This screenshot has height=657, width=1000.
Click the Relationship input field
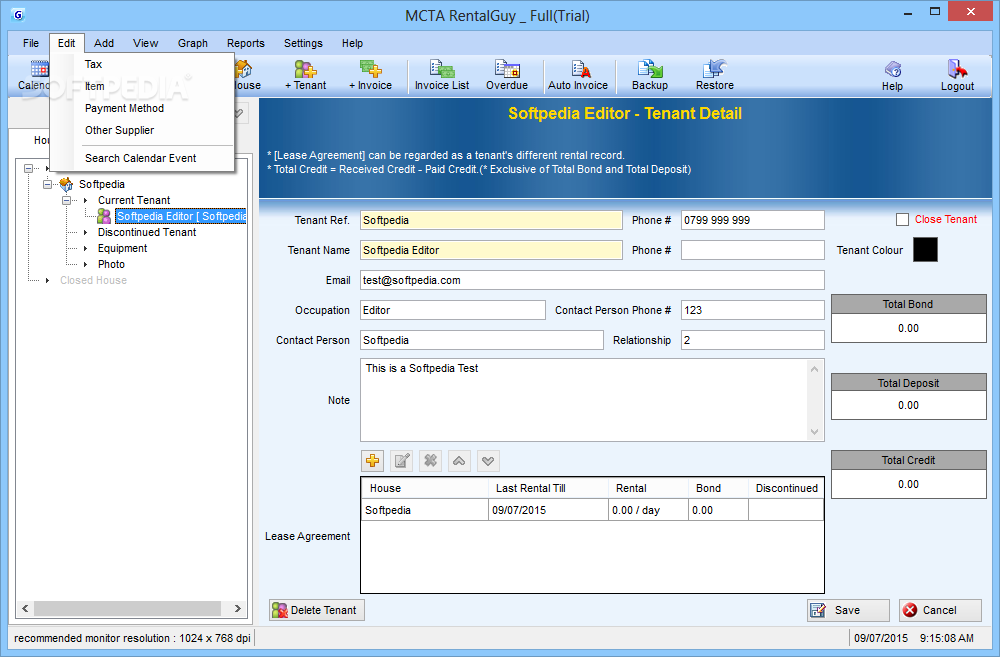(x=753, y=340)
